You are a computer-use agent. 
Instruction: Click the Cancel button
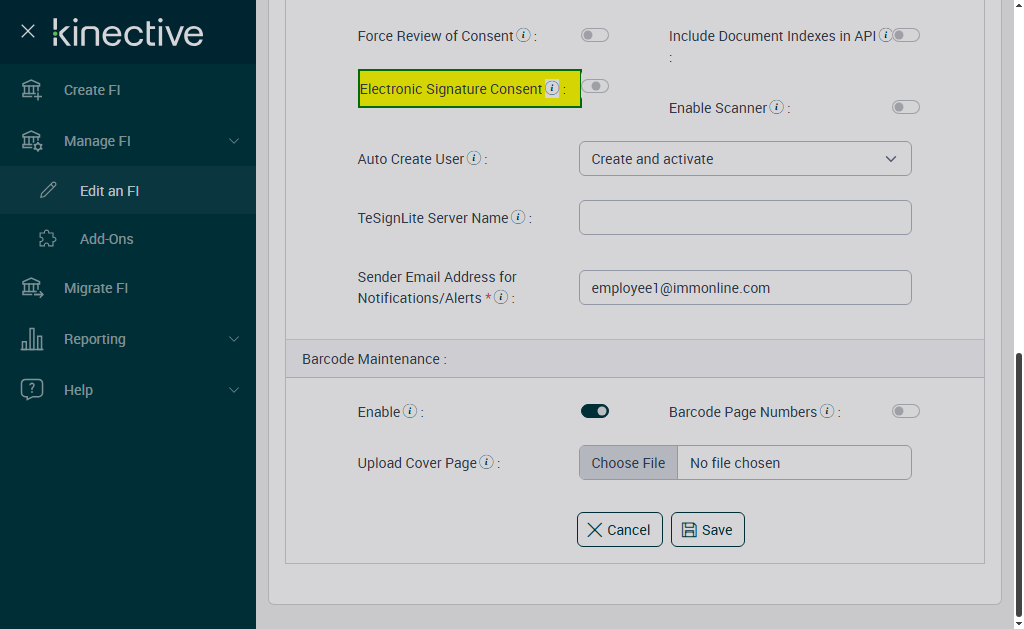(x=620, y=530)
